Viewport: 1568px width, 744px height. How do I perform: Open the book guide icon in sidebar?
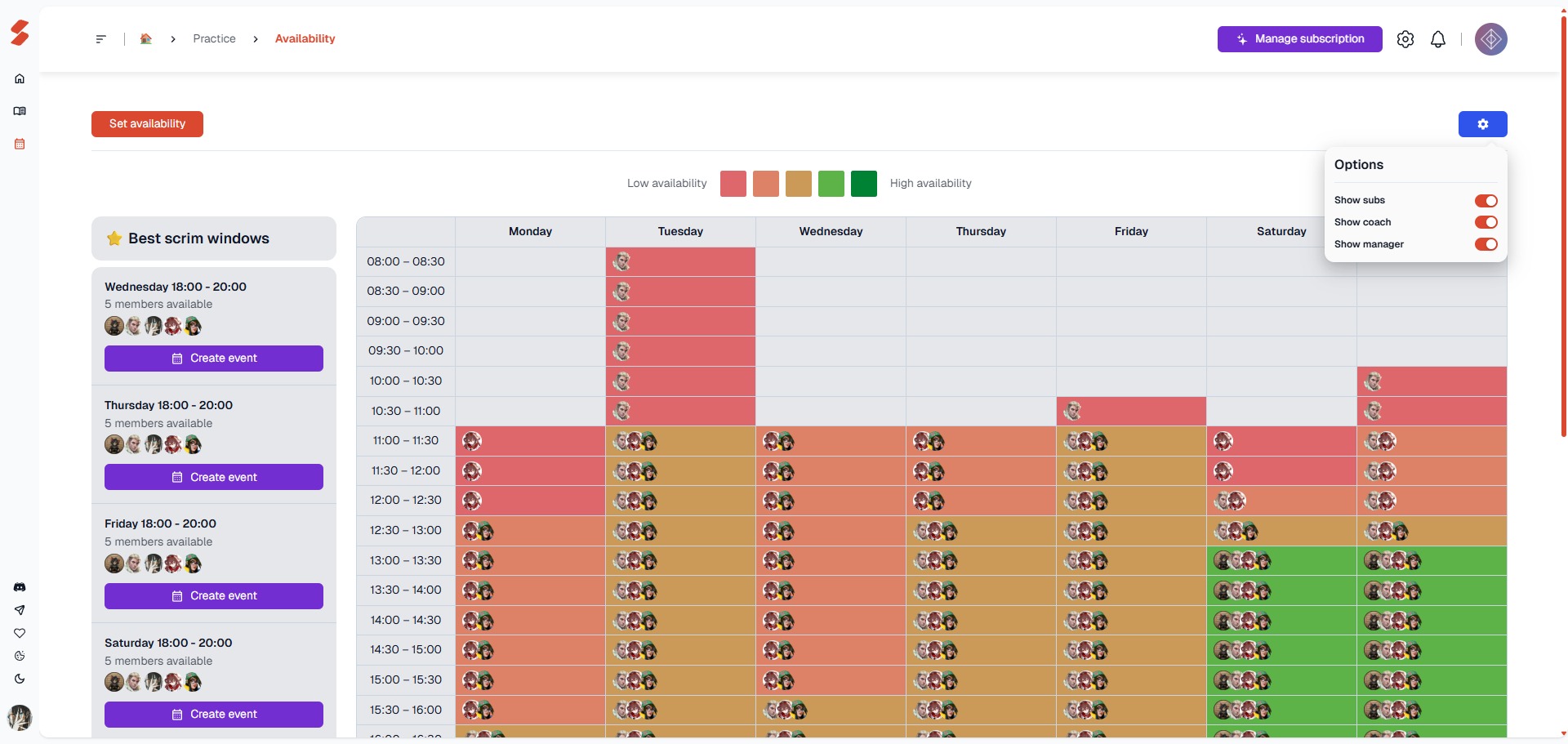point(20,111)
